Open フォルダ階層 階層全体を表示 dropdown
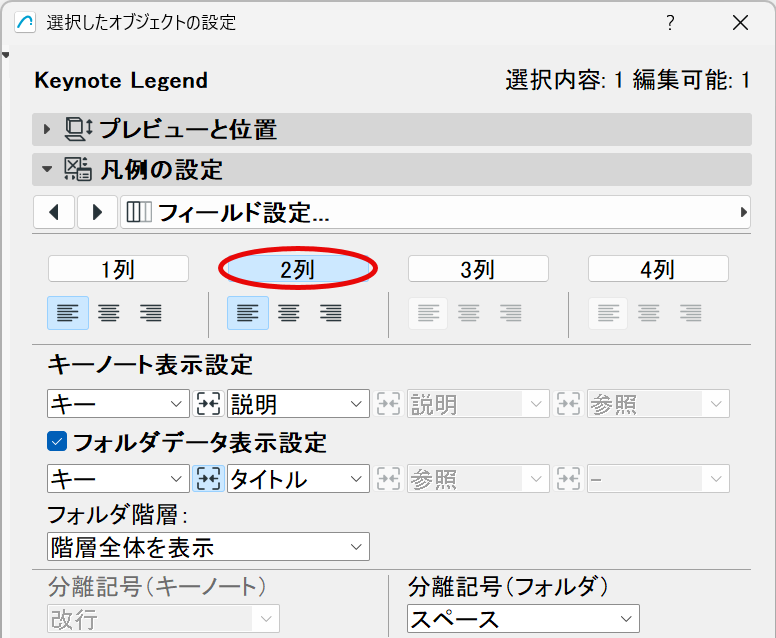 pyautogui.click(x=208, y=547)
